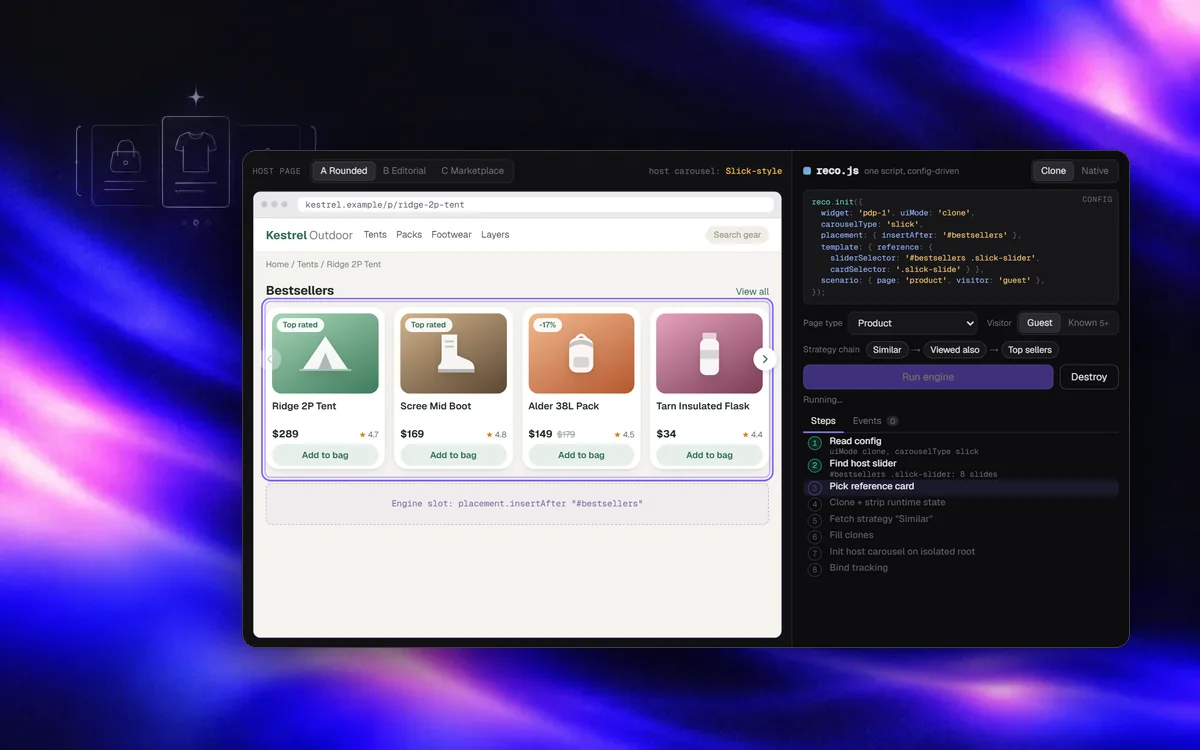Click the -17% discount badge
This screenshot has height=750, width=1200.
548,325
